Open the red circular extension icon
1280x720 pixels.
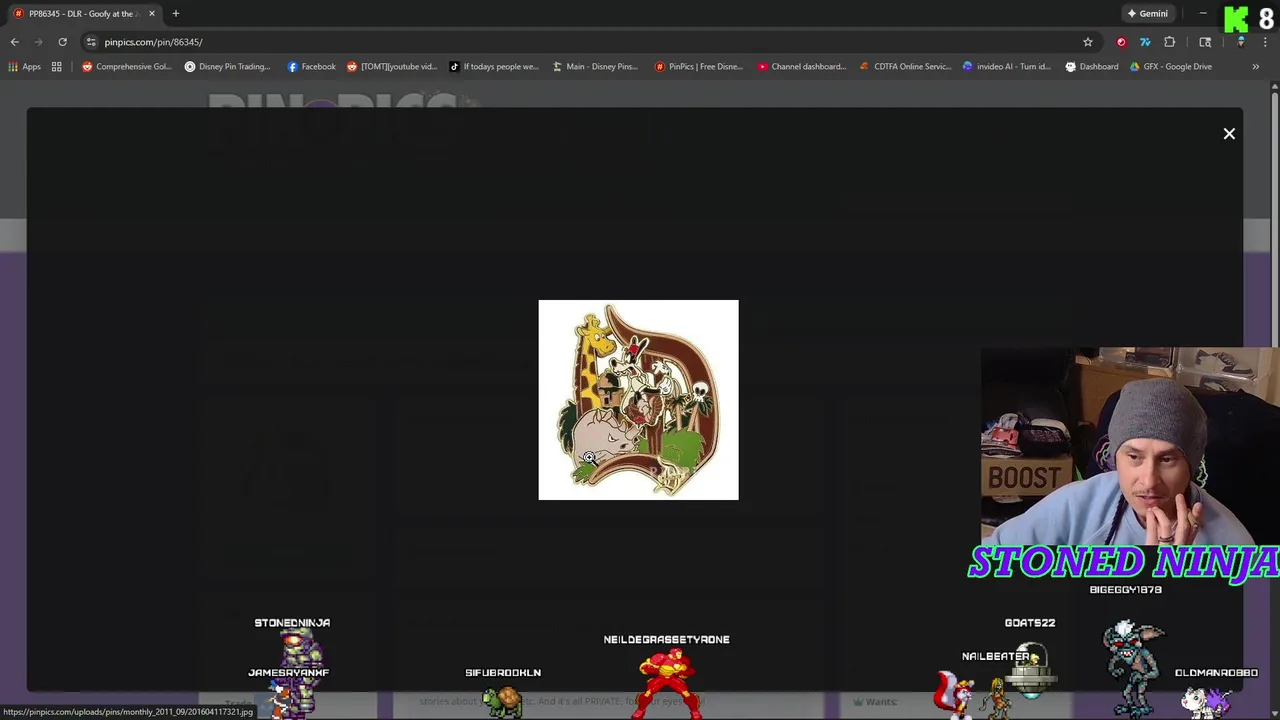[x=1121, y=42]
